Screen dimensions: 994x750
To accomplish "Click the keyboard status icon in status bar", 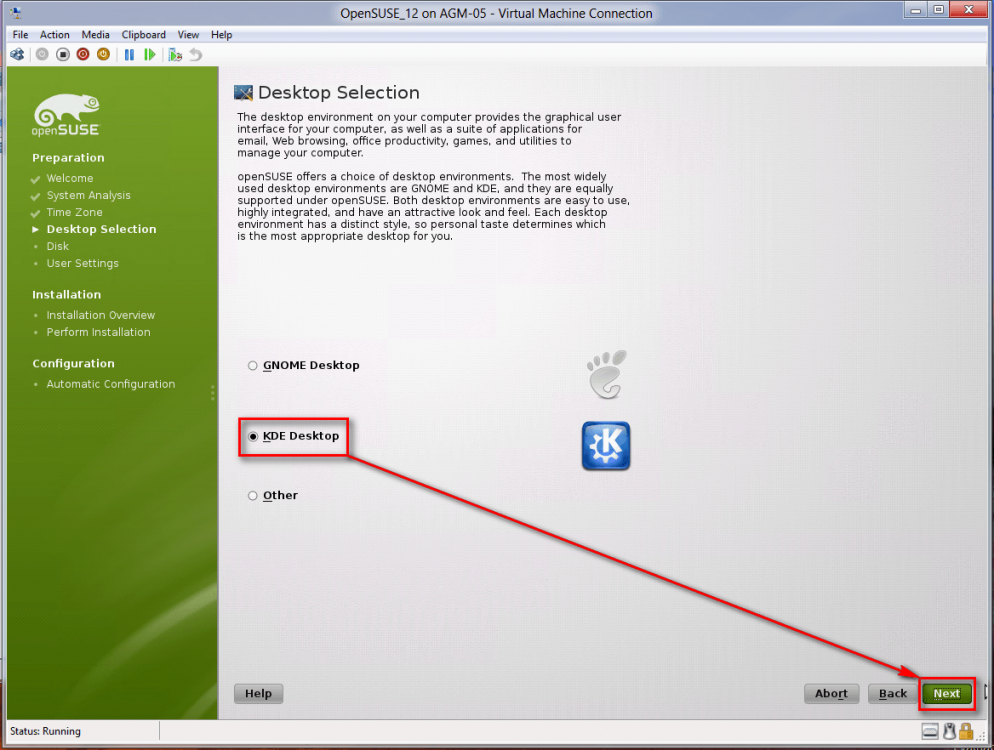I will pyautogui.click(x=930, y=732).
